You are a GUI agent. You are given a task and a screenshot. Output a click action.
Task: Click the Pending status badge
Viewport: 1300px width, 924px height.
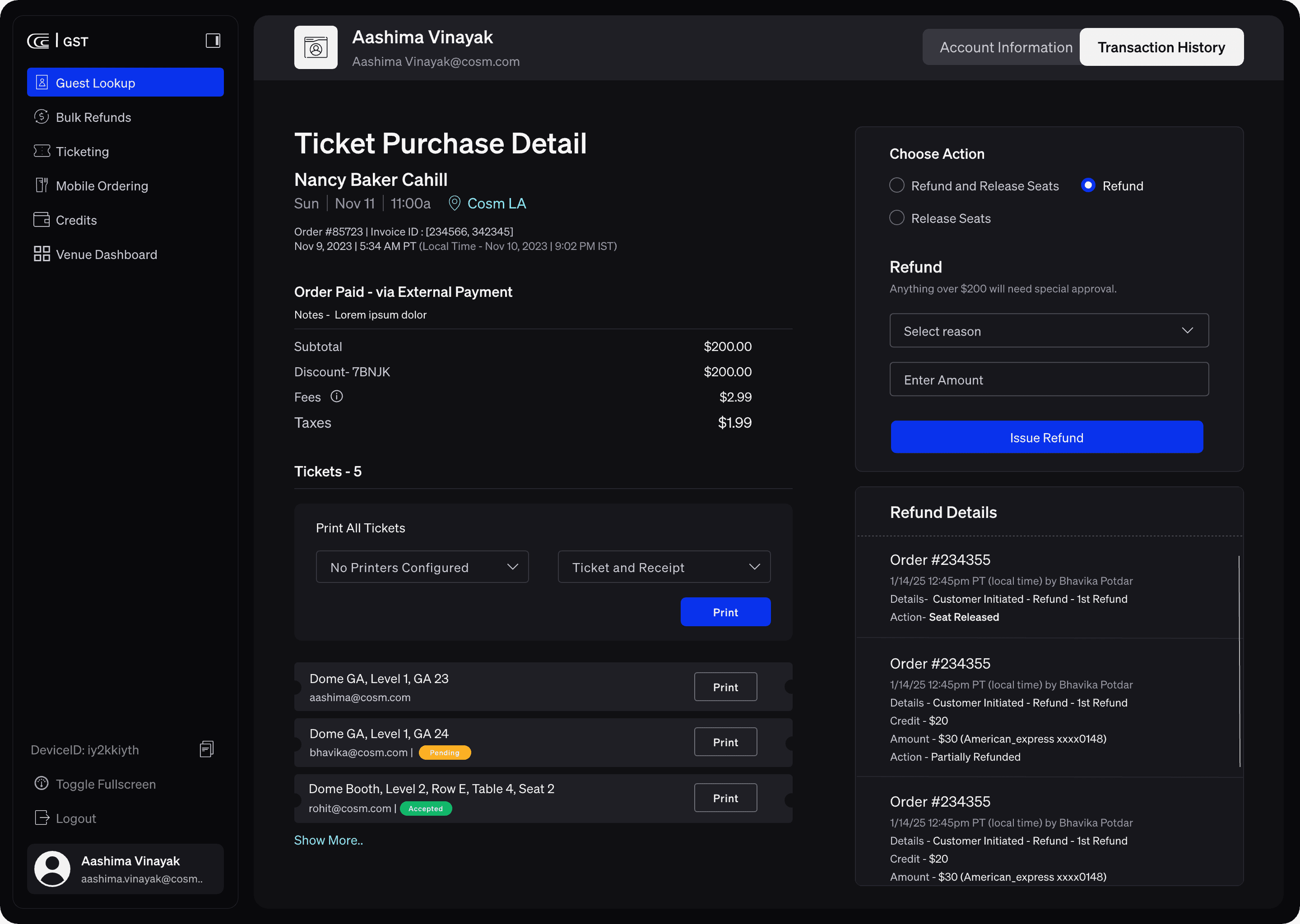445,752
